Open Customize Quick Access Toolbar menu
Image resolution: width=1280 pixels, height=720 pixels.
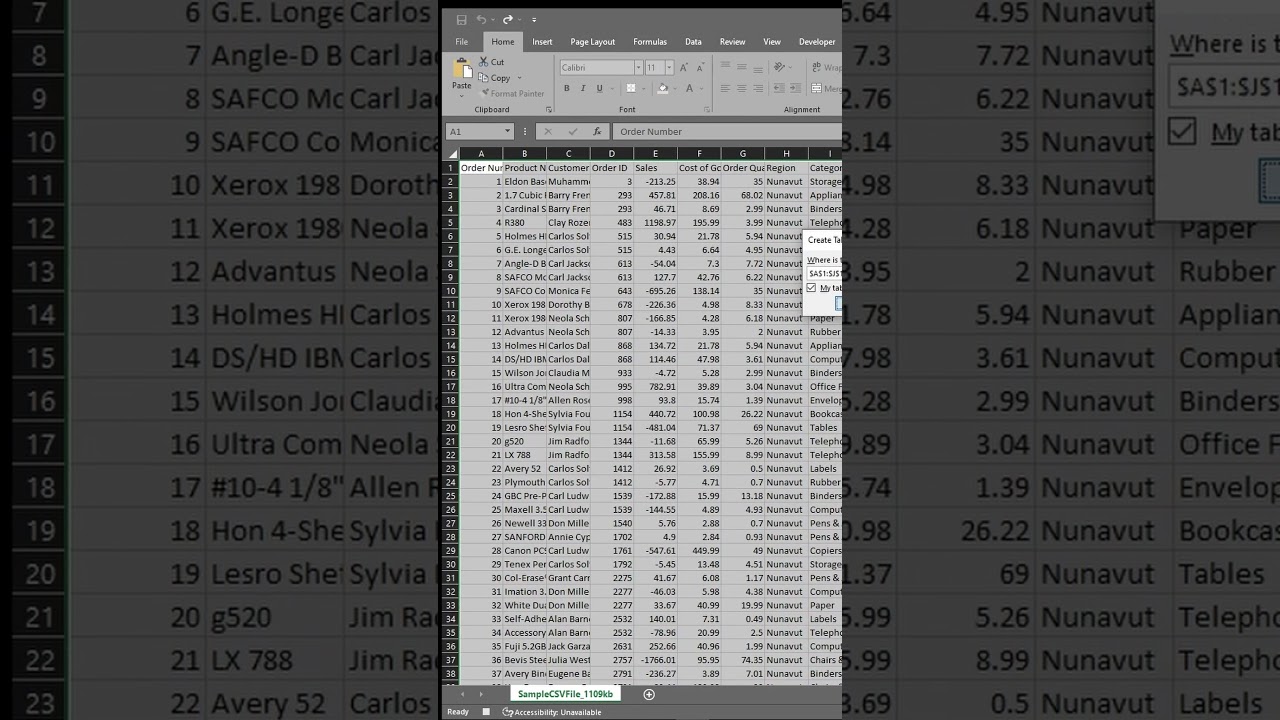(534, 20)
